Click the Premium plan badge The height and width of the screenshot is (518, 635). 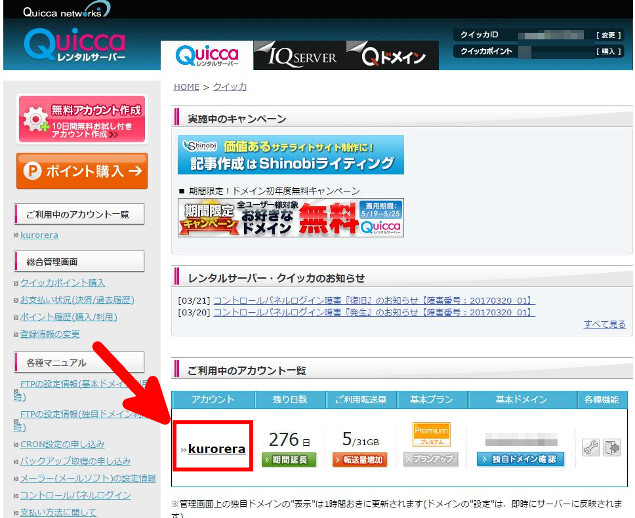[431, 434]
